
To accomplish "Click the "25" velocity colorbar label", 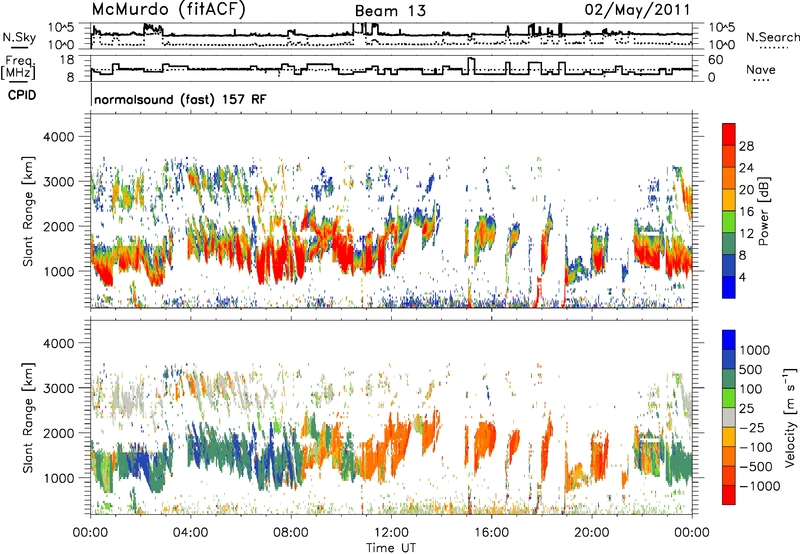I will pos(746,409).
